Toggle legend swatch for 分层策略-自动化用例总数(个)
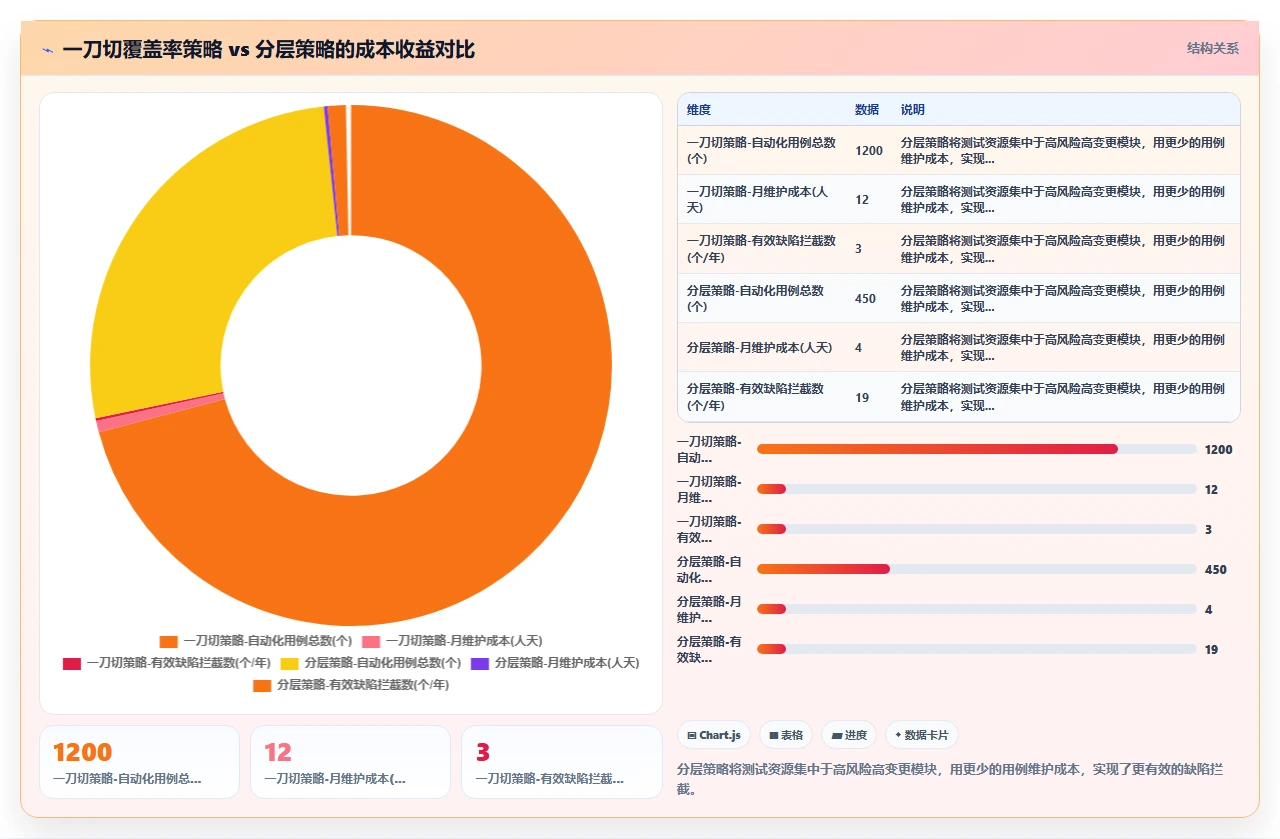 coord(290,663)
